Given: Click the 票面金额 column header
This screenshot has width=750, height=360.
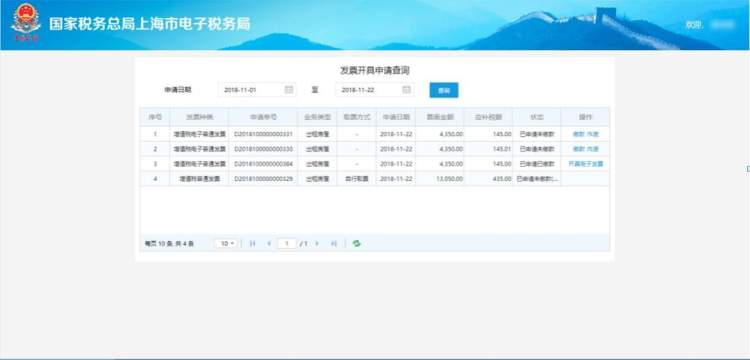Looking at the screenshot, I should [440, 117].
